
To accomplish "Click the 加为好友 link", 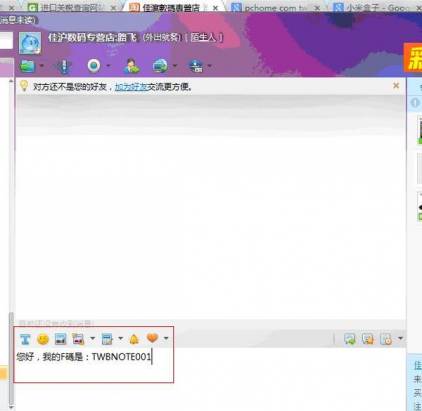I will pyautogui.click(x=131, y=87).
